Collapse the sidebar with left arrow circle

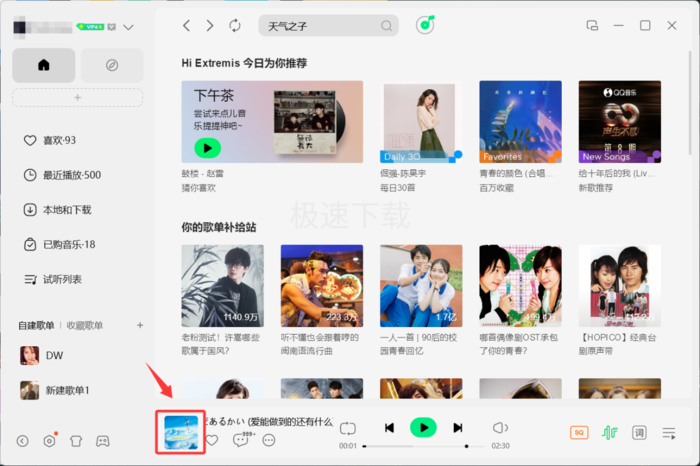23,441
